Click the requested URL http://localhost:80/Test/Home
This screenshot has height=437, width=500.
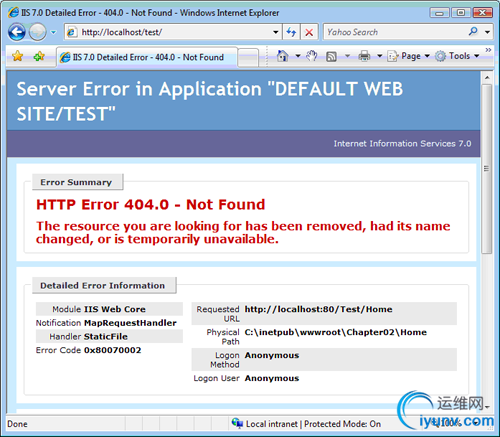coord(318,309)
